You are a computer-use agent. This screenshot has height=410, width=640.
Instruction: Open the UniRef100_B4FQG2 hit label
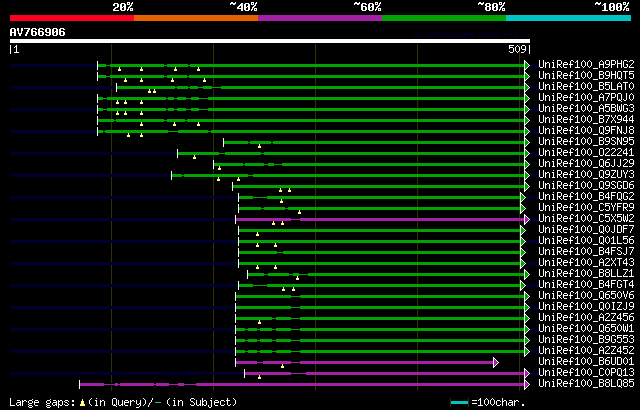(x=586, y=197)
